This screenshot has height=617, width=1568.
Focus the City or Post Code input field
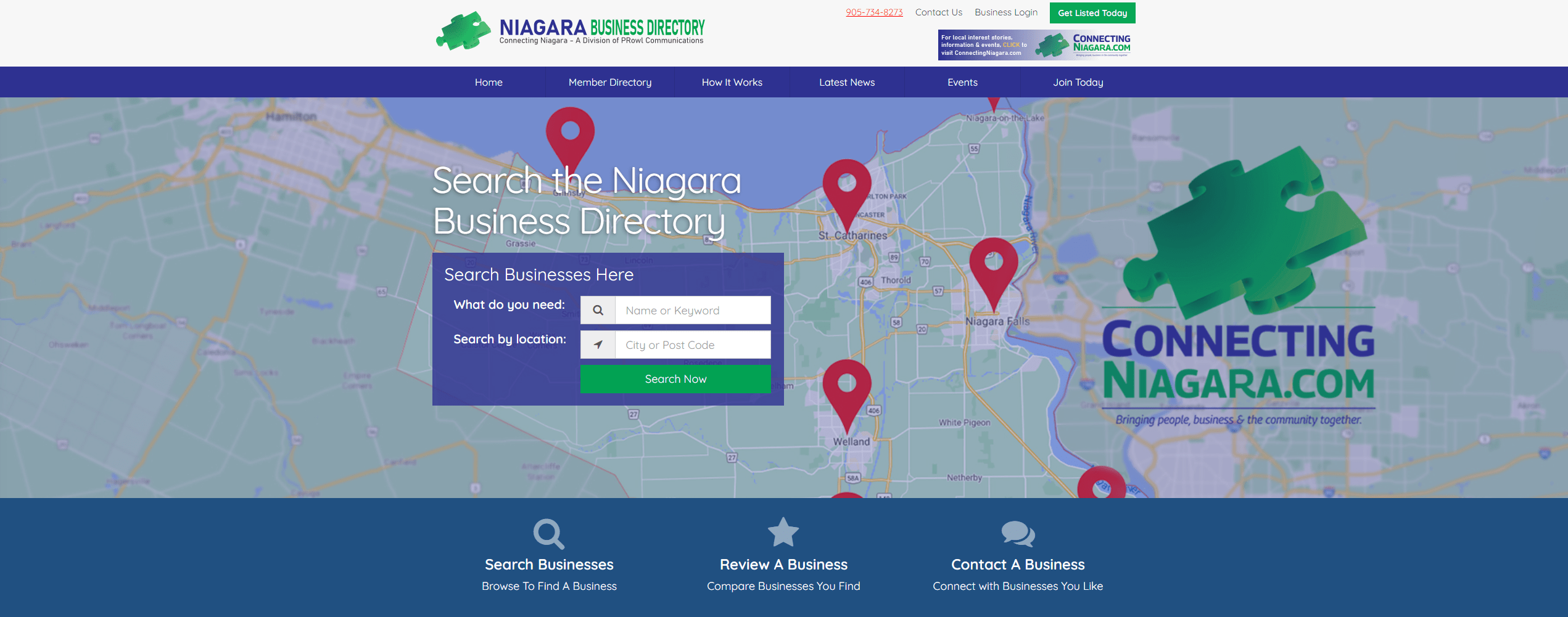pos(693,345)
